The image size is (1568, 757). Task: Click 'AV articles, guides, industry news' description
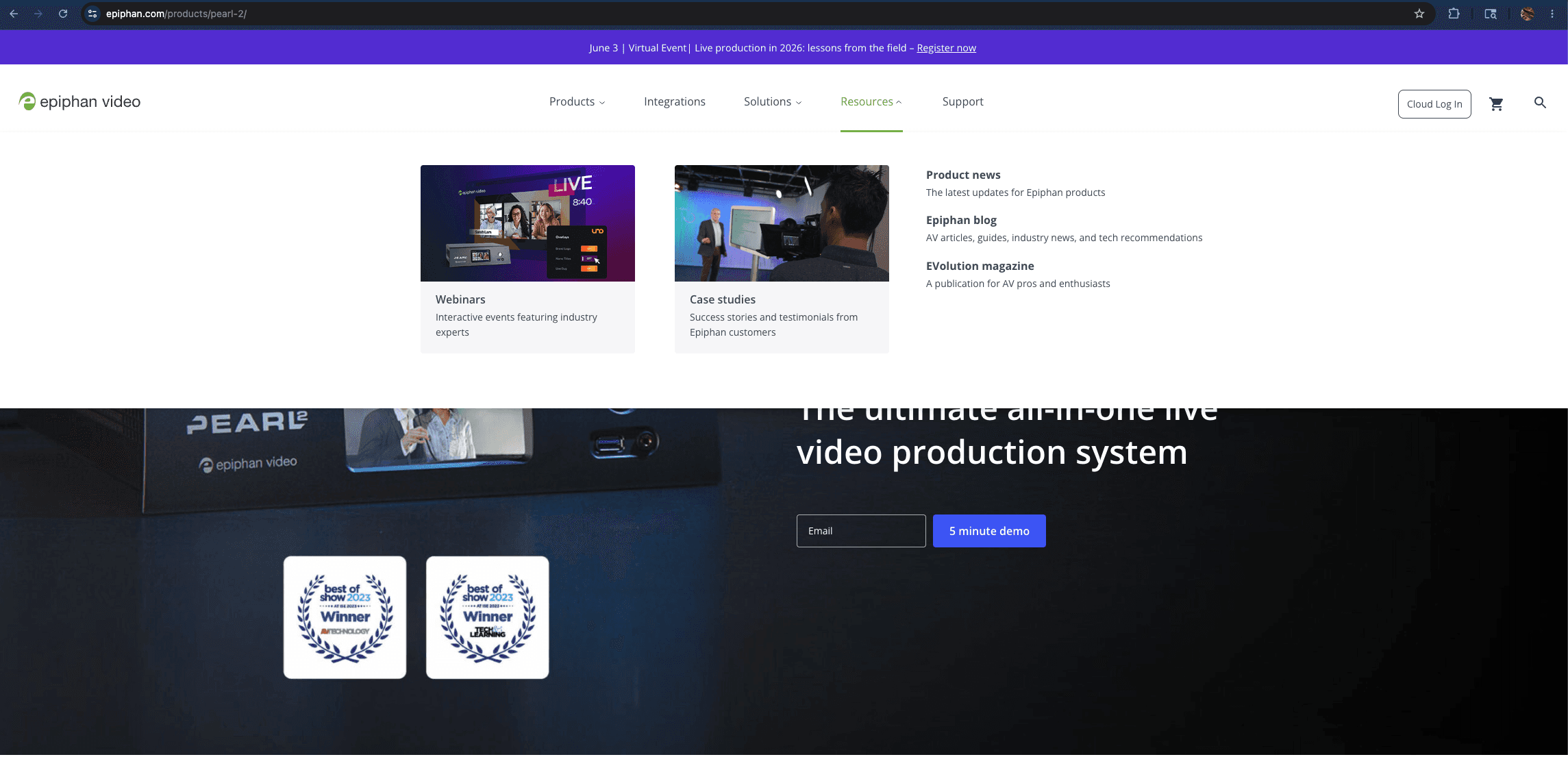tap(1064, 238)
